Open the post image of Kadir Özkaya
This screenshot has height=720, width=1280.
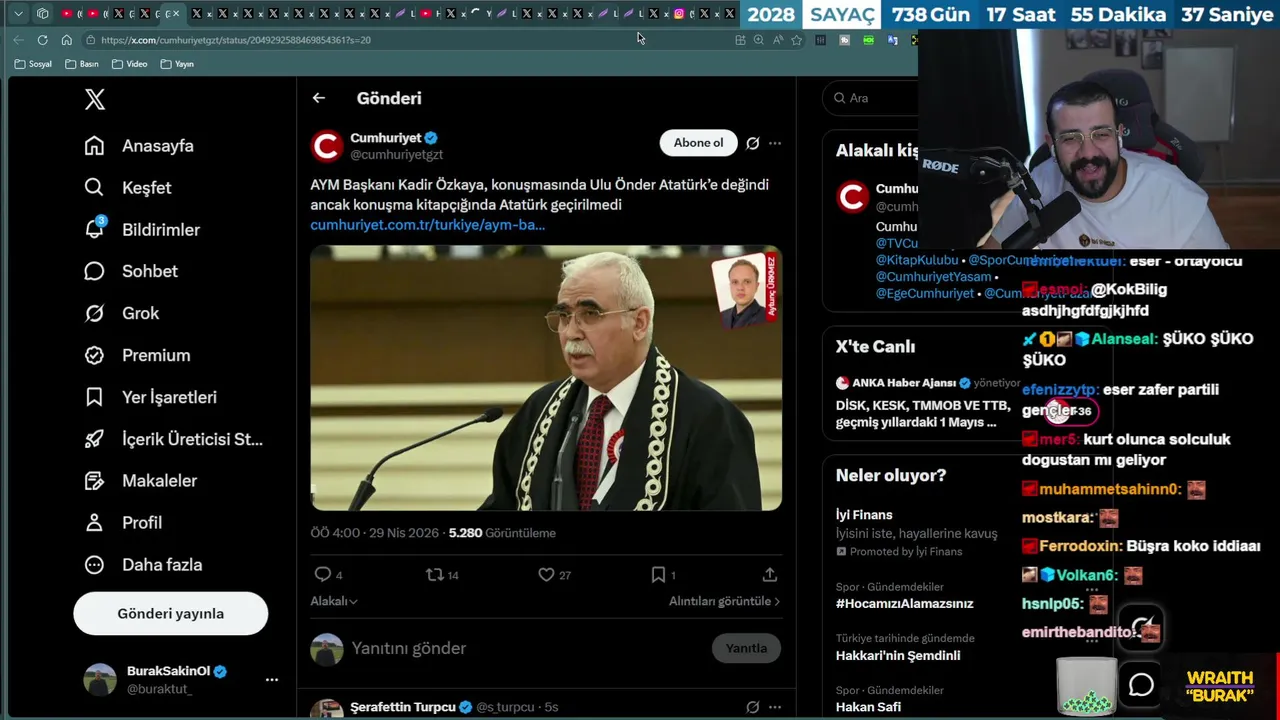(x=546, y=378)
